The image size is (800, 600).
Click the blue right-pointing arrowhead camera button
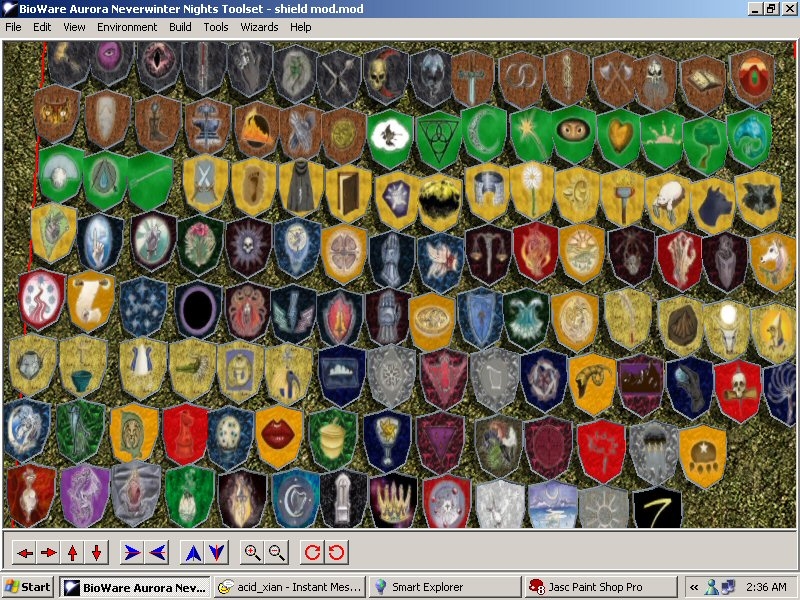131,552
